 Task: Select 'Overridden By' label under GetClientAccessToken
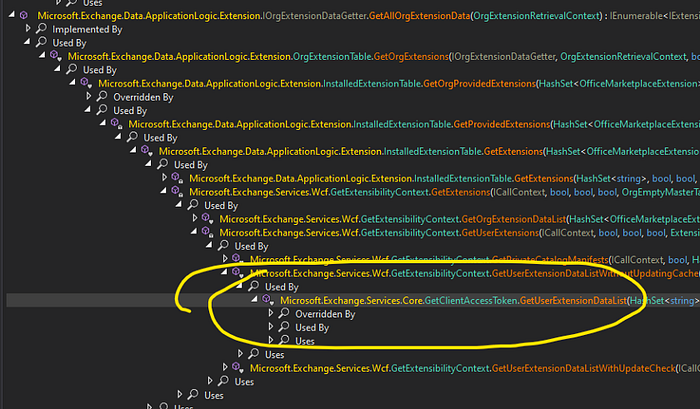[325, 314]
